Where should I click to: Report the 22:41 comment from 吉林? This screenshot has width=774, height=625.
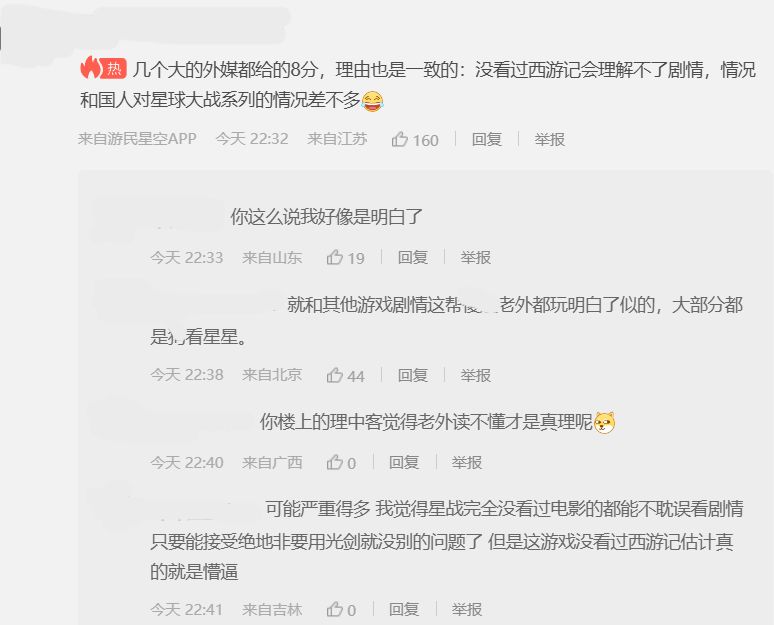tap(466, 609)
